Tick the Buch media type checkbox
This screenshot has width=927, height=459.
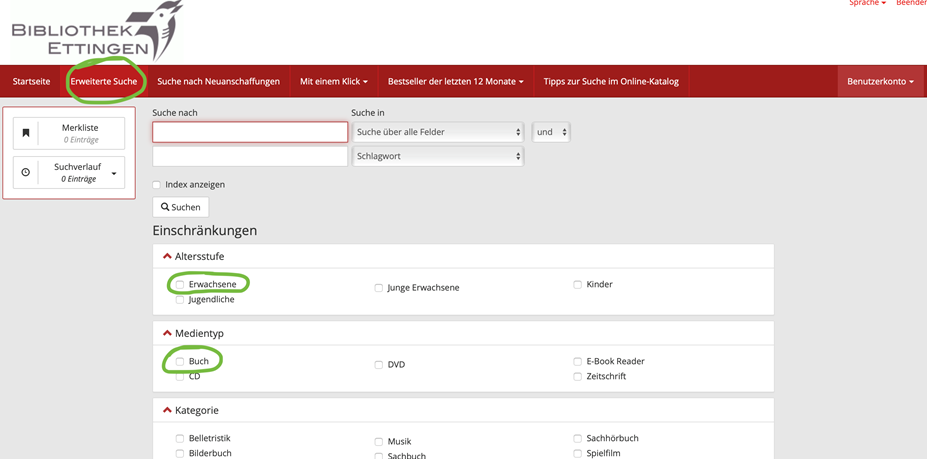tap(180, 362)
